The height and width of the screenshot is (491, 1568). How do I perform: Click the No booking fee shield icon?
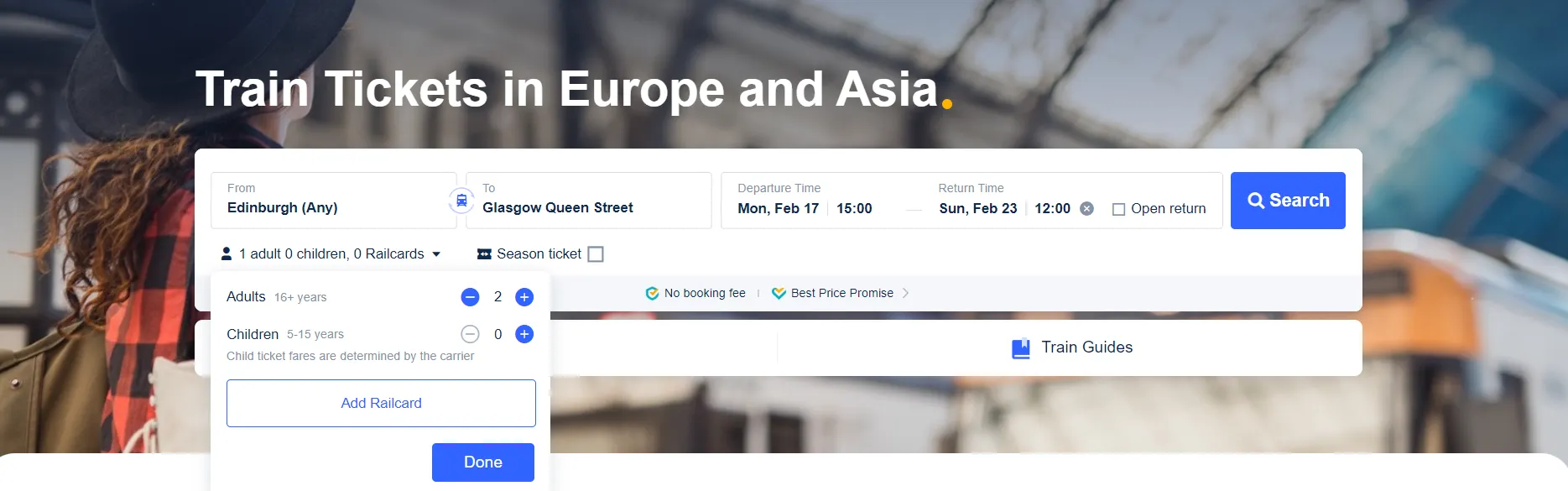pos(652,293)
